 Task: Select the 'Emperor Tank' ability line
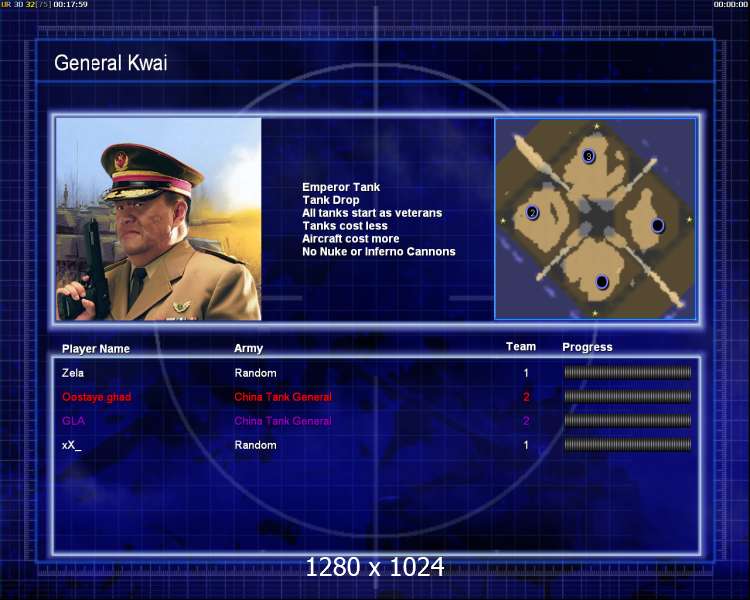[341, 187]
